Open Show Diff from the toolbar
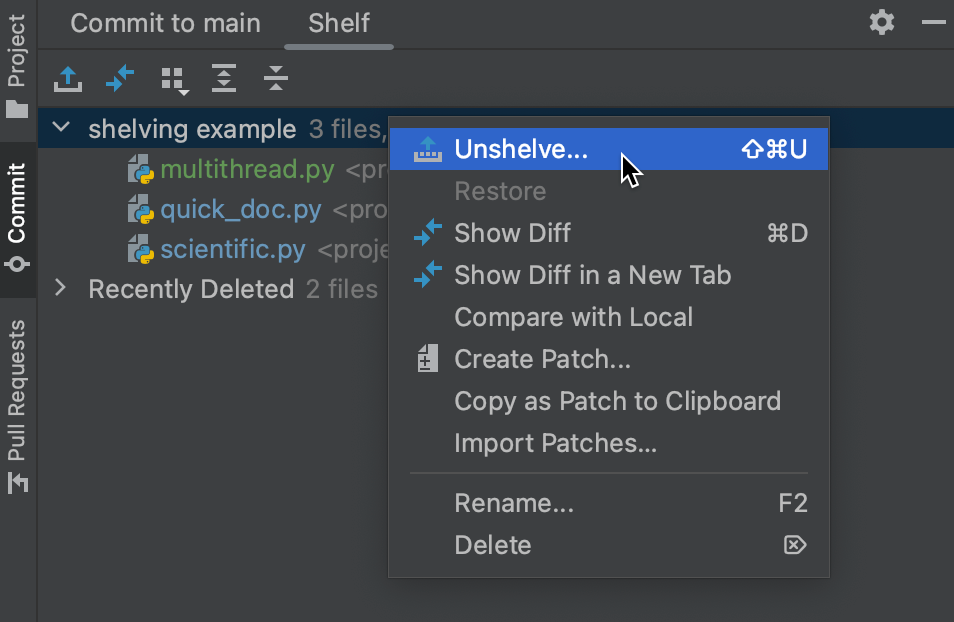 pos(120,78)
